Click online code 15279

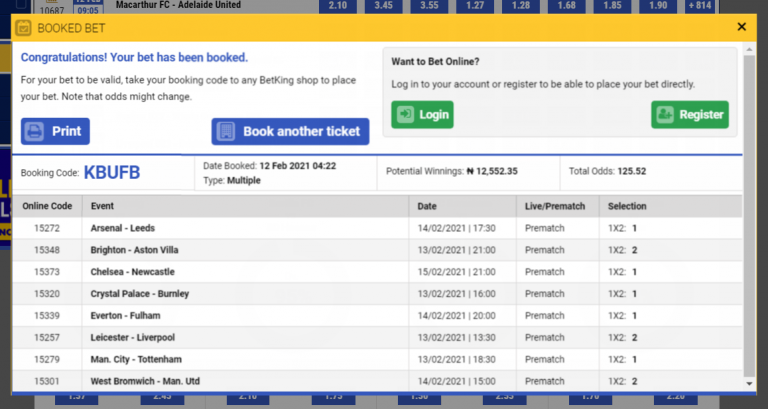click(47, 359)
